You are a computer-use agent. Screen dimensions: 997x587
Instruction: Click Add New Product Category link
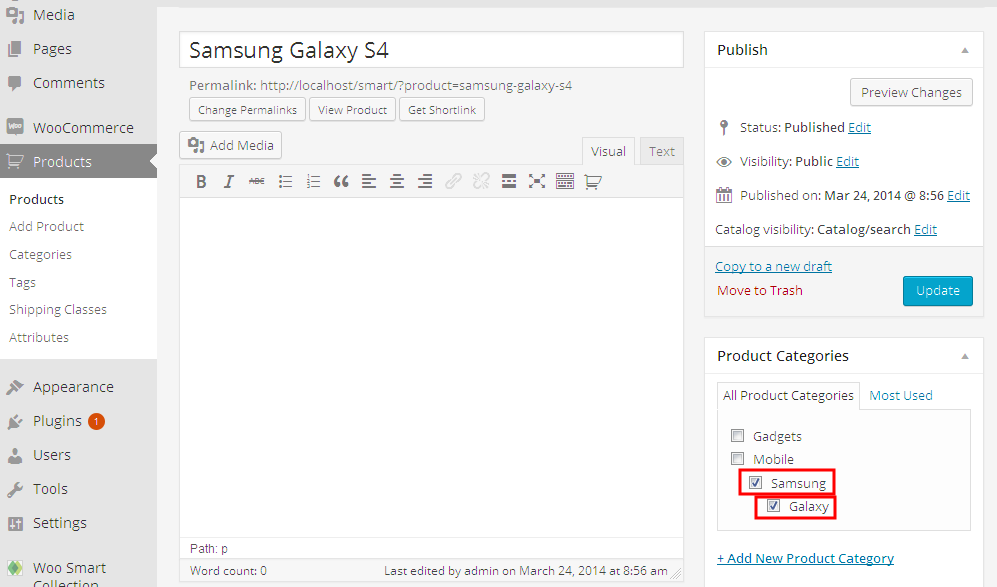pos(805,558)
